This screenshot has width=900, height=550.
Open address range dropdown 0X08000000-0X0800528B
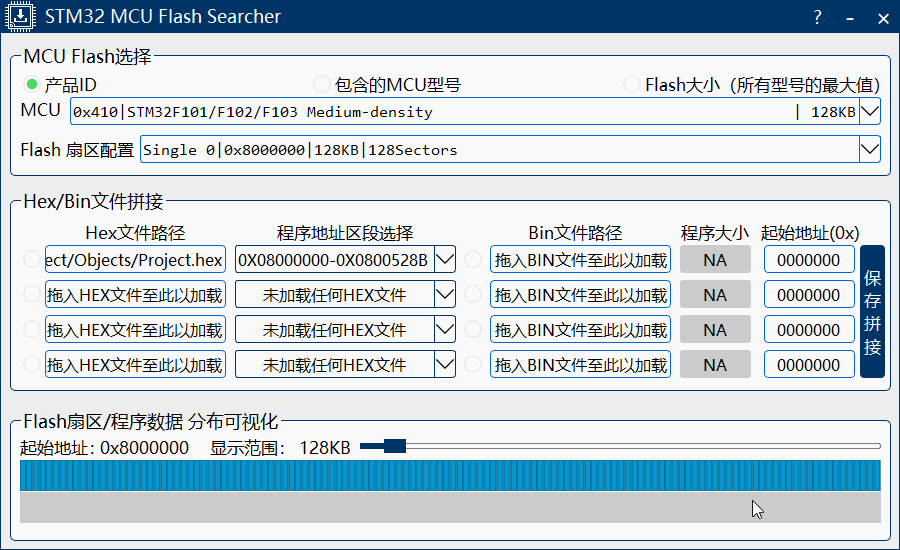[346, 259]
